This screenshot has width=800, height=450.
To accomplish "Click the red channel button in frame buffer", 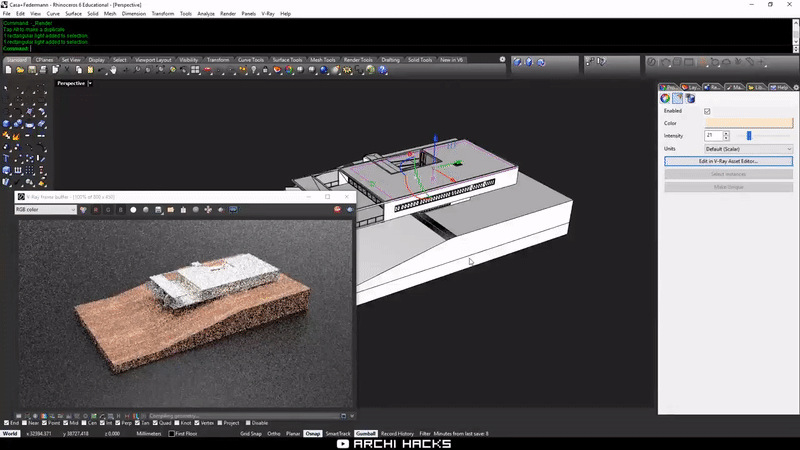I will (x=97, y=210).
